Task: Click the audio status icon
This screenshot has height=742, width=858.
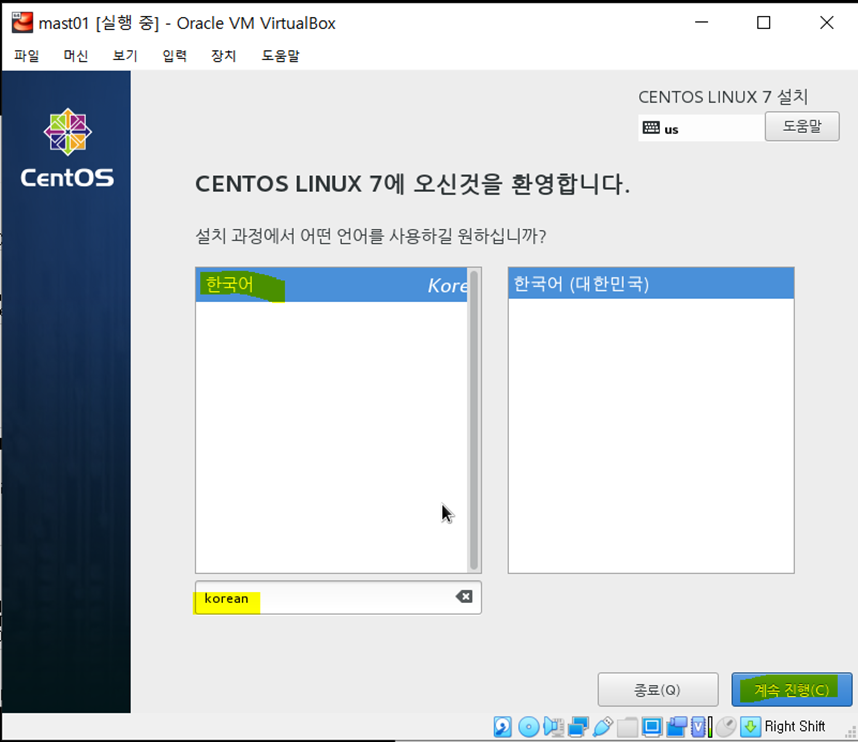Action: [553, 727]
